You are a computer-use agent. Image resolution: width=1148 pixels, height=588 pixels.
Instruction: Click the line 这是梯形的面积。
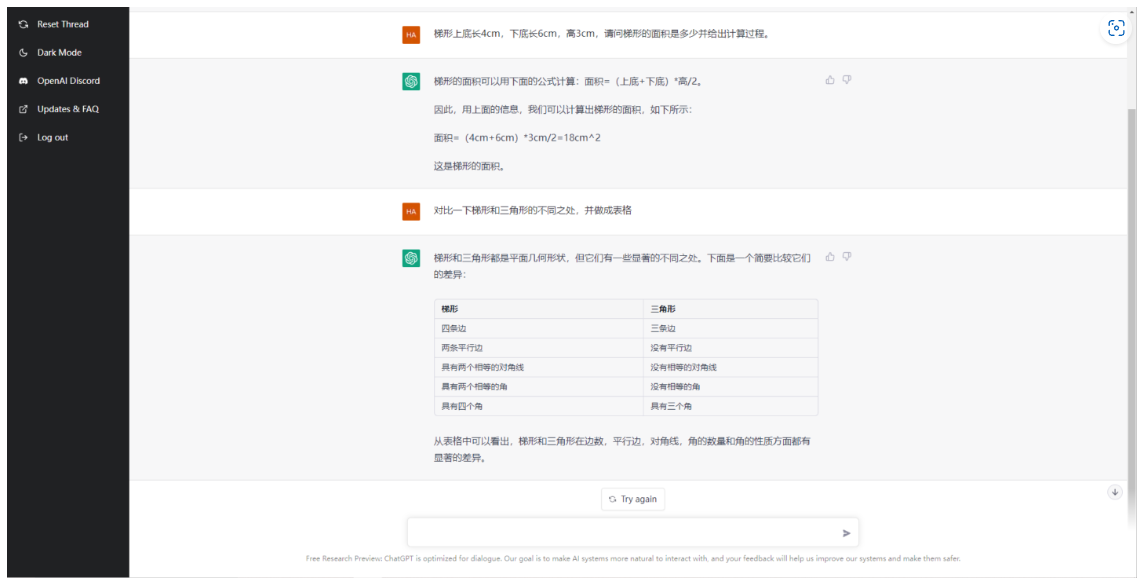click(x=469, y=166)
